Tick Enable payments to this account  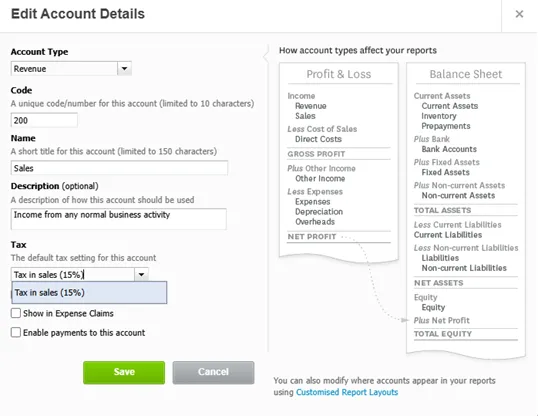[16, 333]
